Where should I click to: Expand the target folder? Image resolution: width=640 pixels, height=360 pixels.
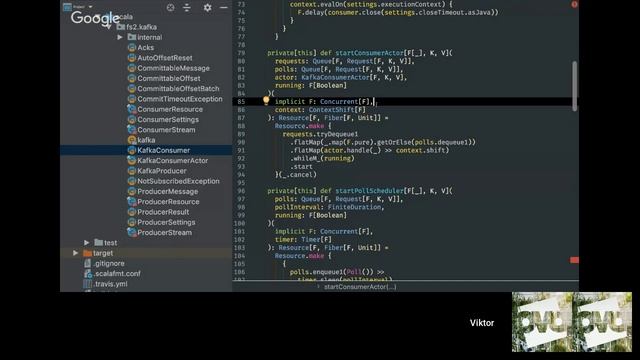pos(76,253)
